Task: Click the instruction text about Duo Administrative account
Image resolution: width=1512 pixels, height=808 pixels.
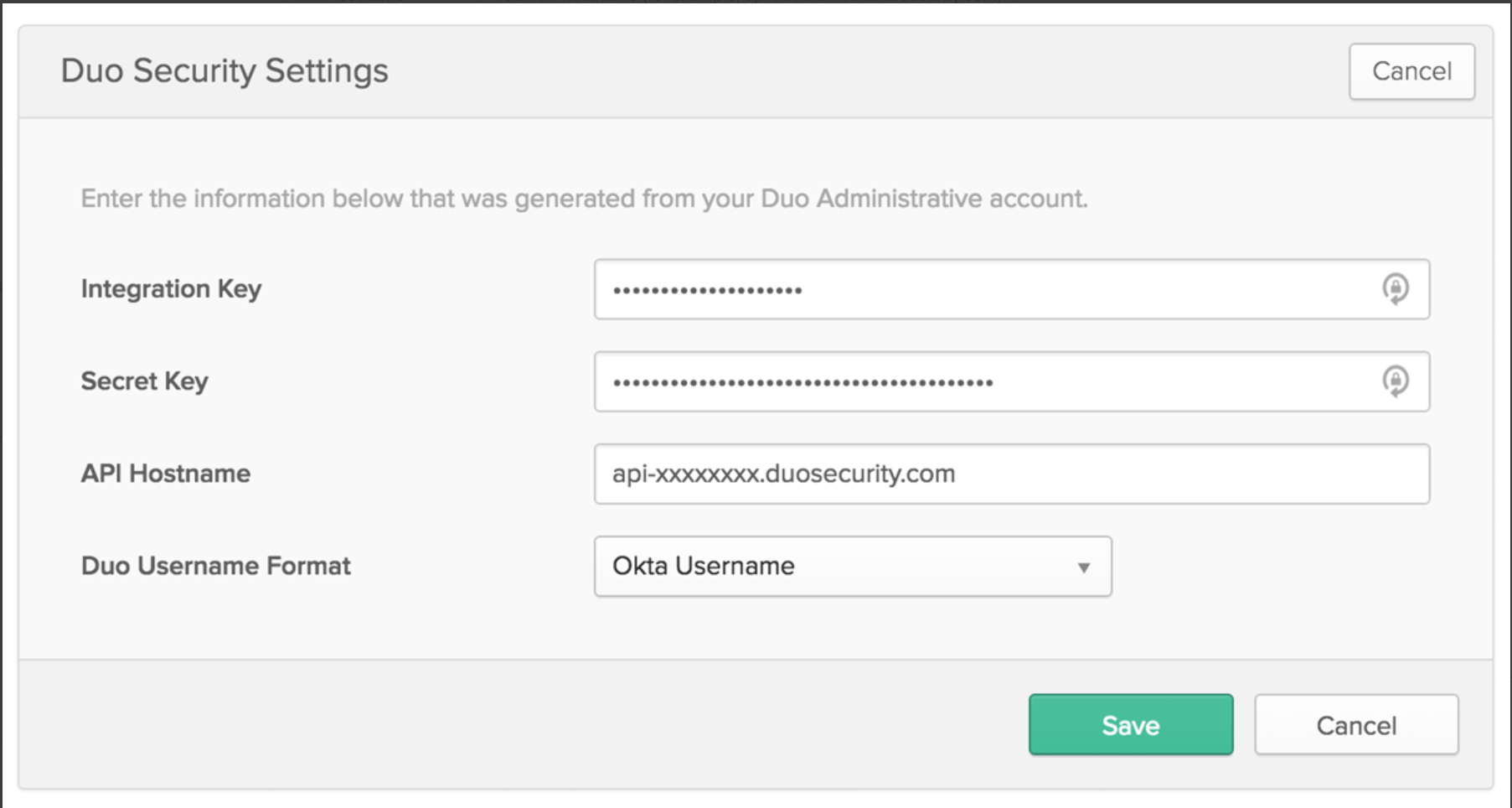Action: [x=584, y=199]
